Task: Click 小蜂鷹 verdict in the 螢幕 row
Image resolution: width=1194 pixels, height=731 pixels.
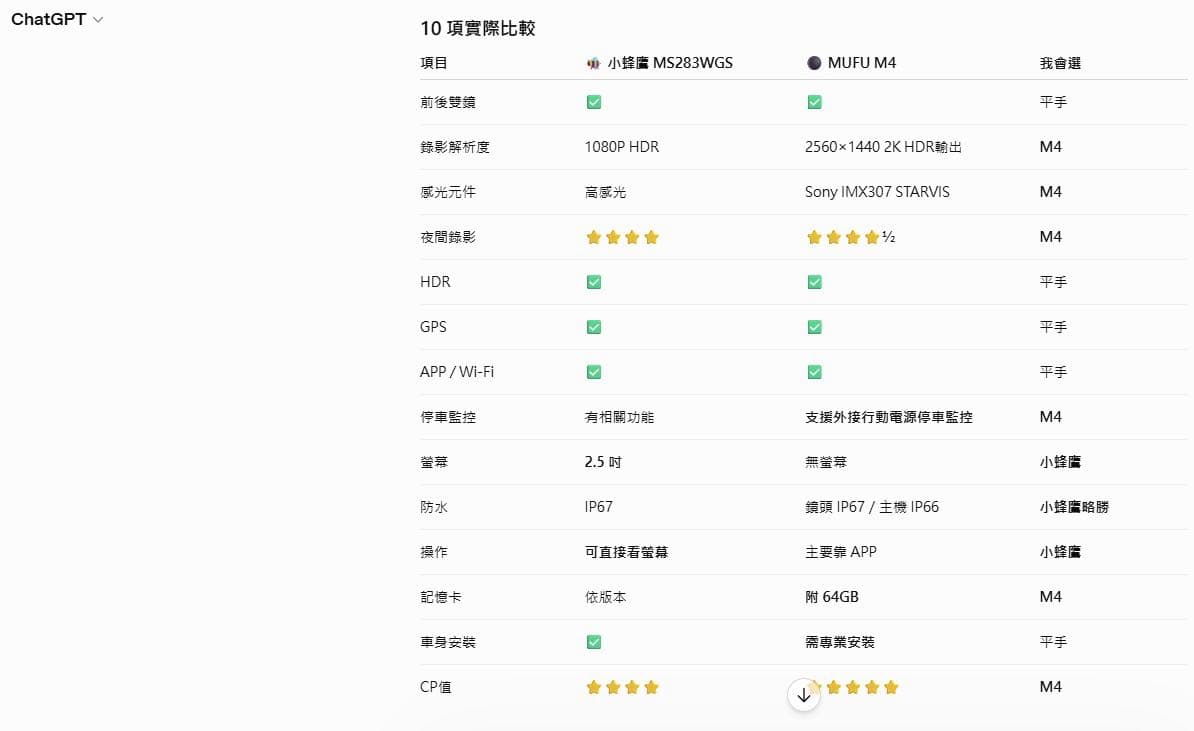Action: click(1060, 461)
